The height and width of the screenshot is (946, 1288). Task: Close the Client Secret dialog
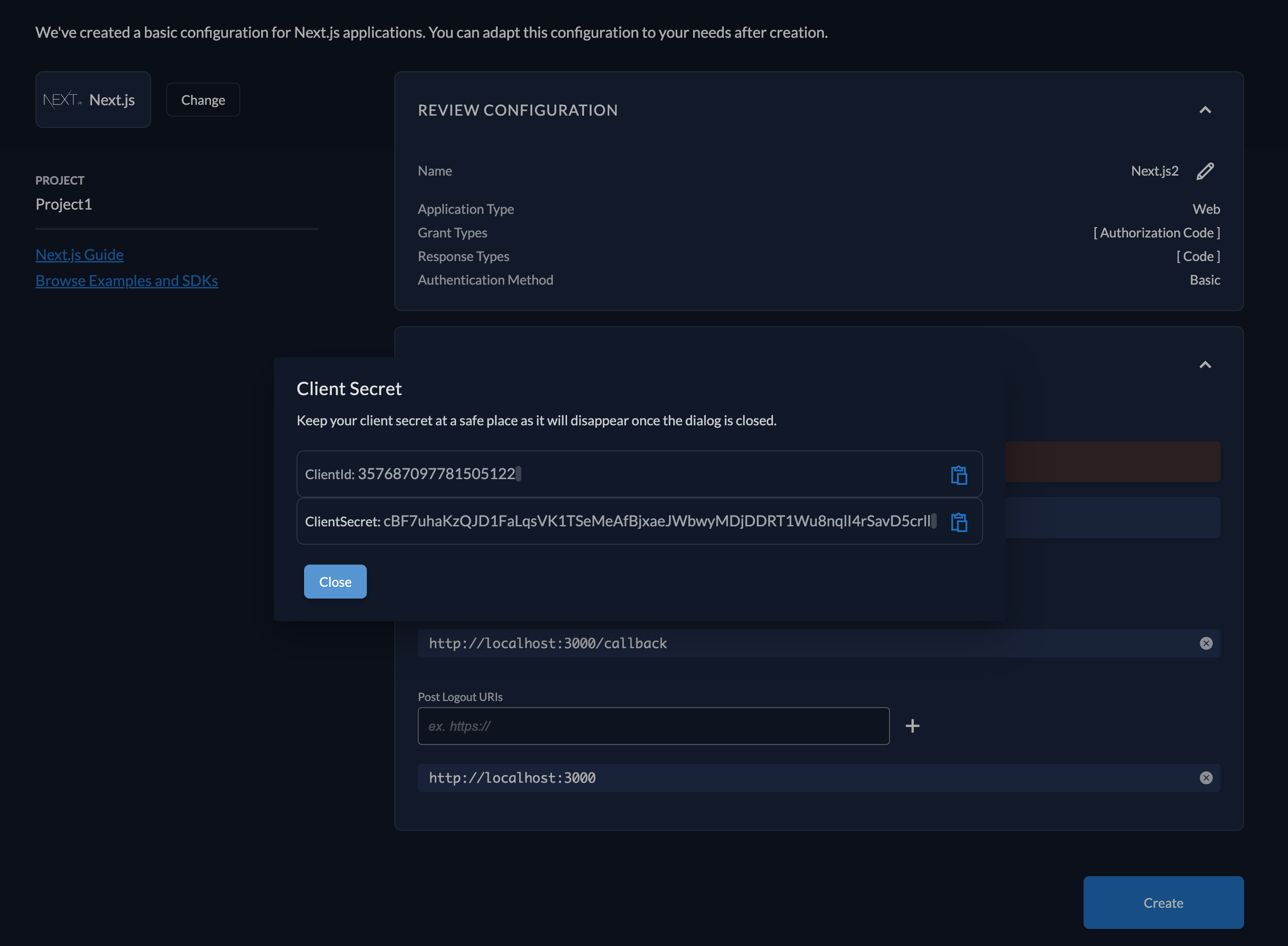point(335,582)
